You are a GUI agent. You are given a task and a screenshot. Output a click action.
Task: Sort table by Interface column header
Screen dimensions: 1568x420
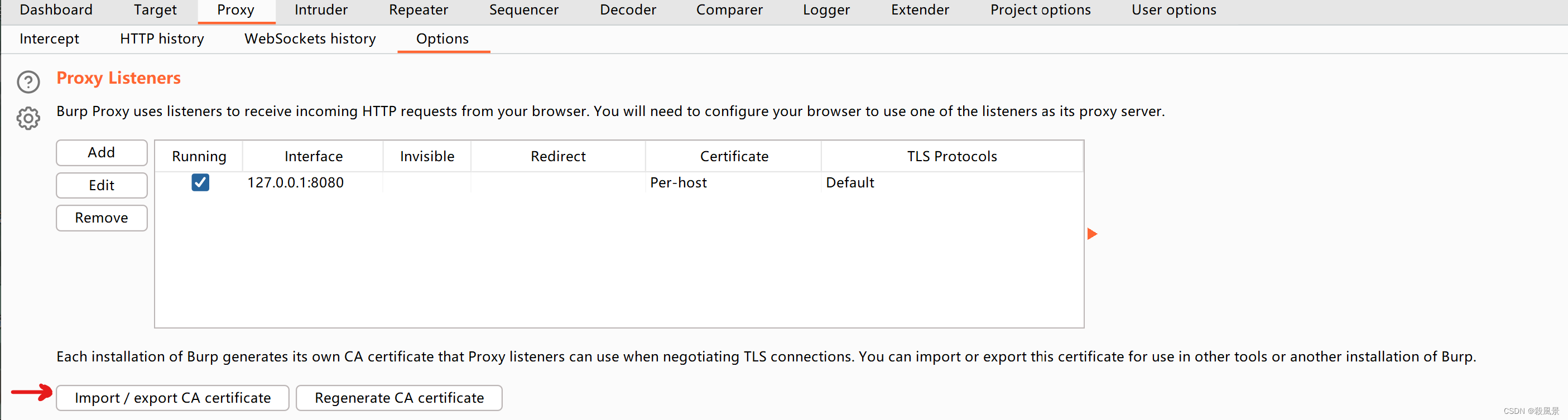pyautogui.click(x=313, y=156)
